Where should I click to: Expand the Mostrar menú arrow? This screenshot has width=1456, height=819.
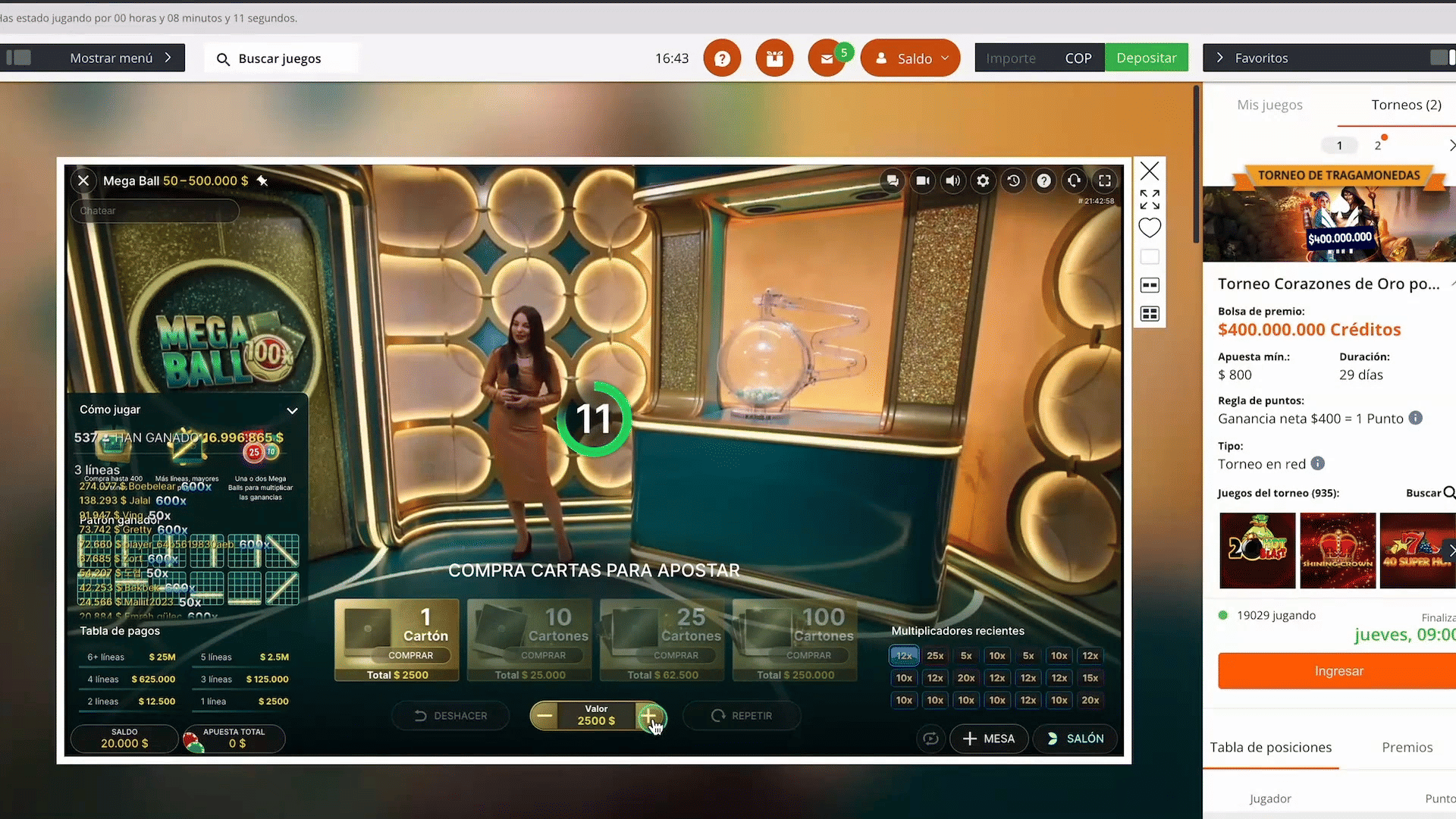click(x=168, y=58)
